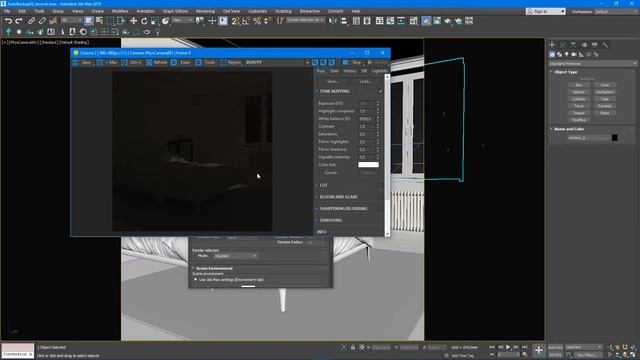Click the Corona VFB vertical scrollbar
This screenshot has height=360, width=640.
[x=387, y=155]
